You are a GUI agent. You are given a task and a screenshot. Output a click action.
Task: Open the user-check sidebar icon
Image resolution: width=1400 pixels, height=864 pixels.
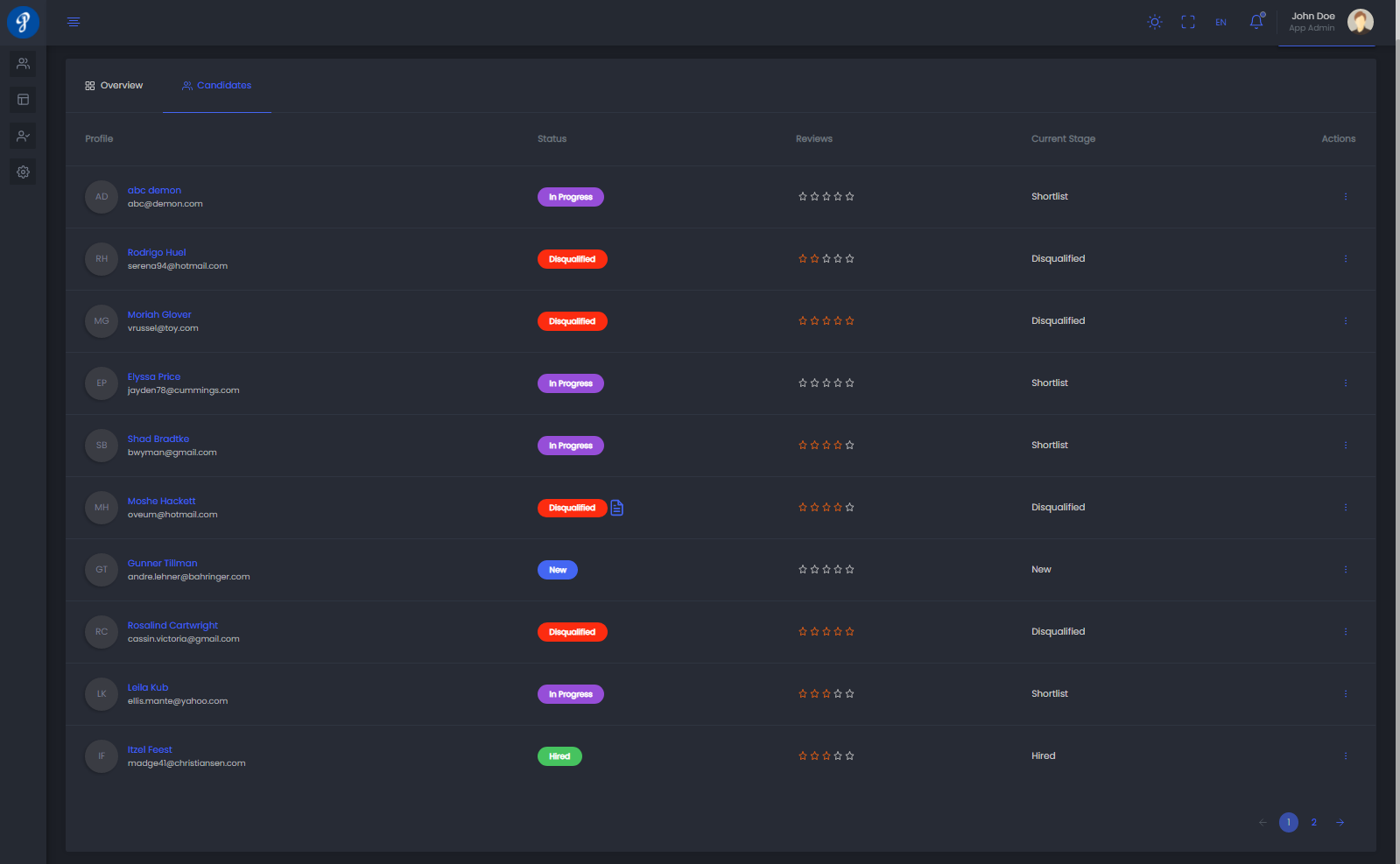pos(24,137)
